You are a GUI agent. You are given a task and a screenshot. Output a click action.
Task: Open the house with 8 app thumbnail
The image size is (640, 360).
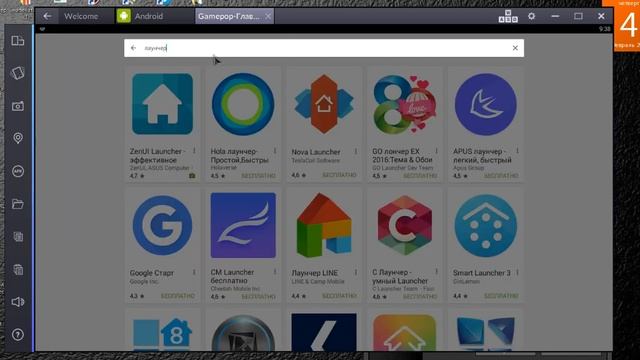162,335
